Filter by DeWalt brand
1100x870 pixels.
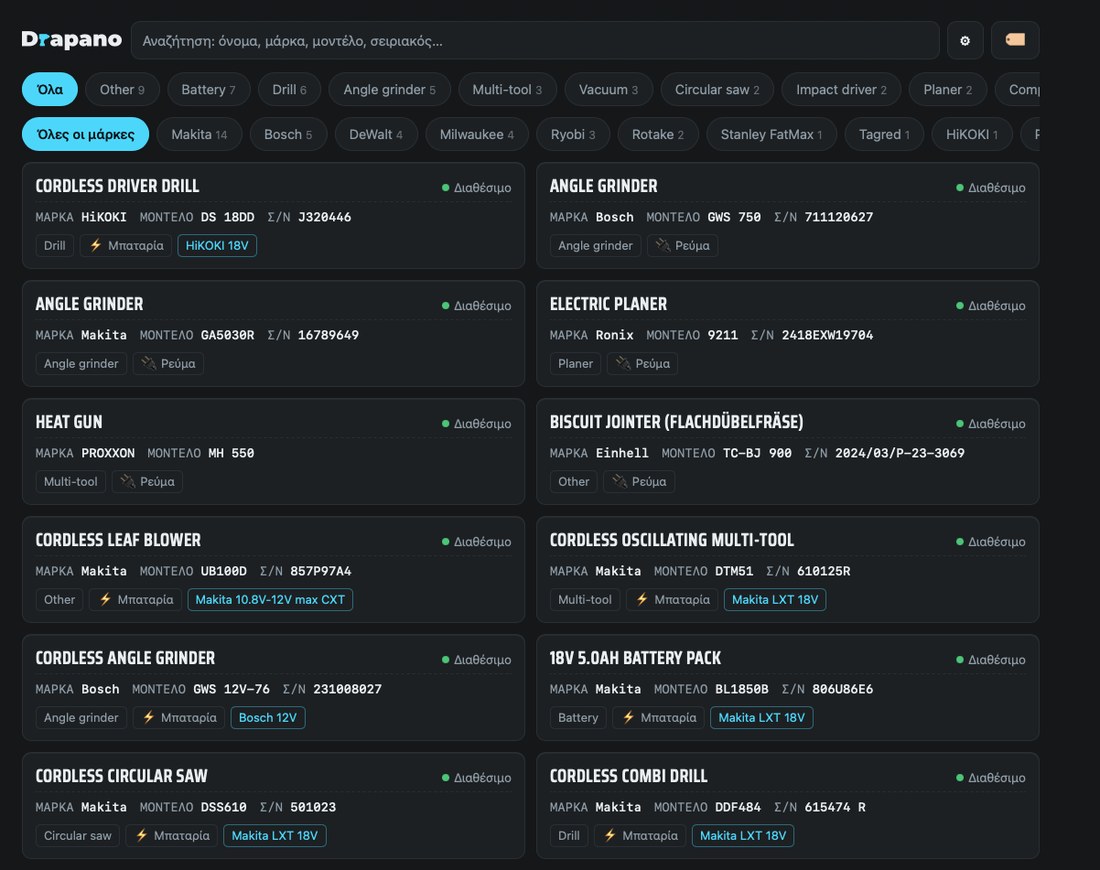(x=376, y=134)
